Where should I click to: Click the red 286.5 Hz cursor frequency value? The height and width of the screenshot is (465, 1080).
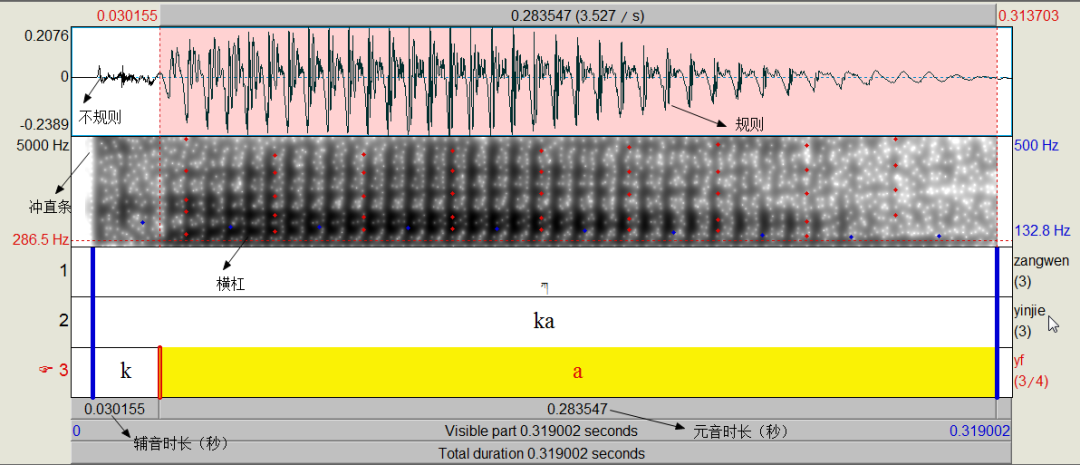(41, 240)
